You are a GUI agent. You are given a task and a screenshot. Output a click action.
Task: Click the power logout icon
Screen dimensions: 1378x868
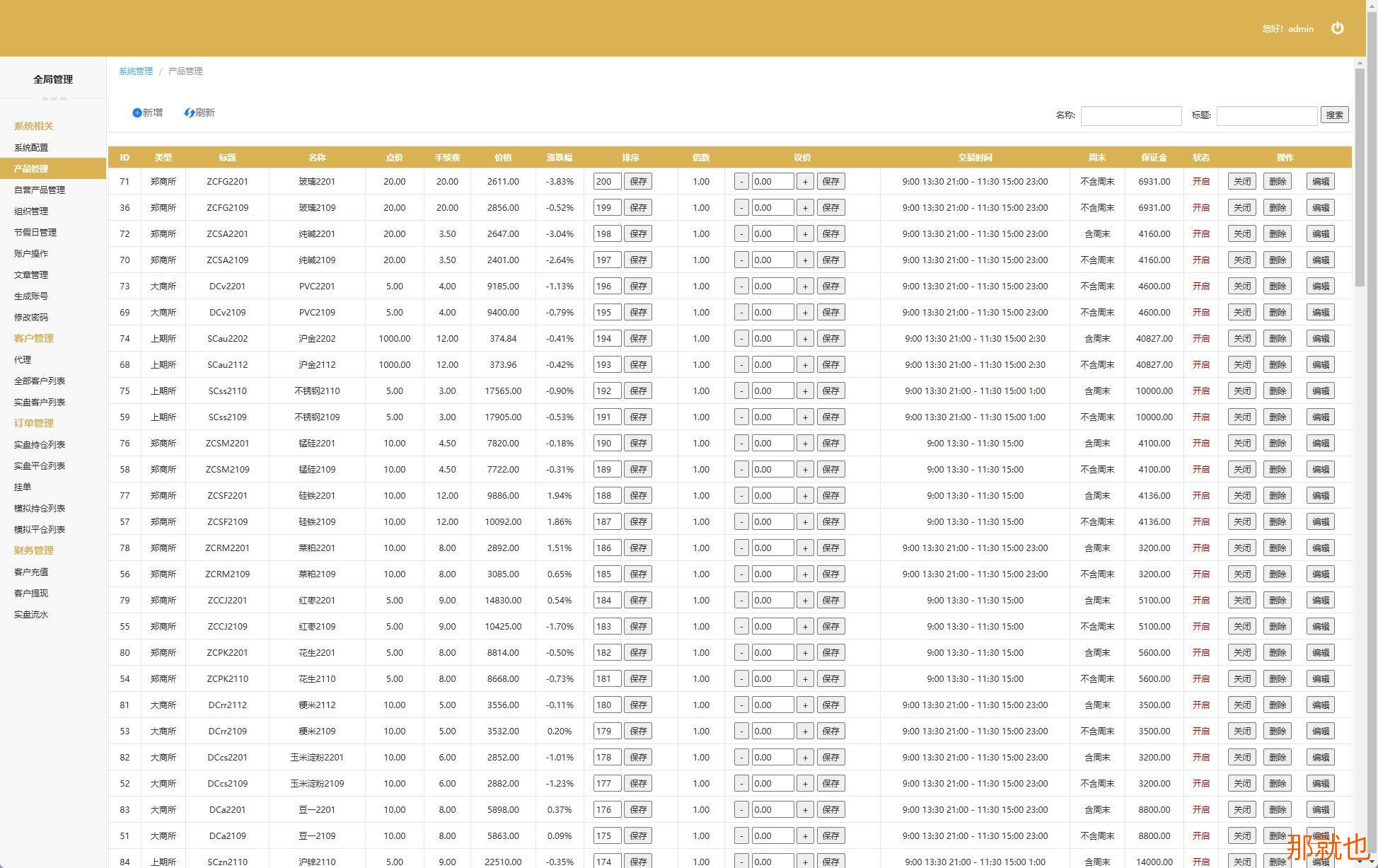[1337, 28]
